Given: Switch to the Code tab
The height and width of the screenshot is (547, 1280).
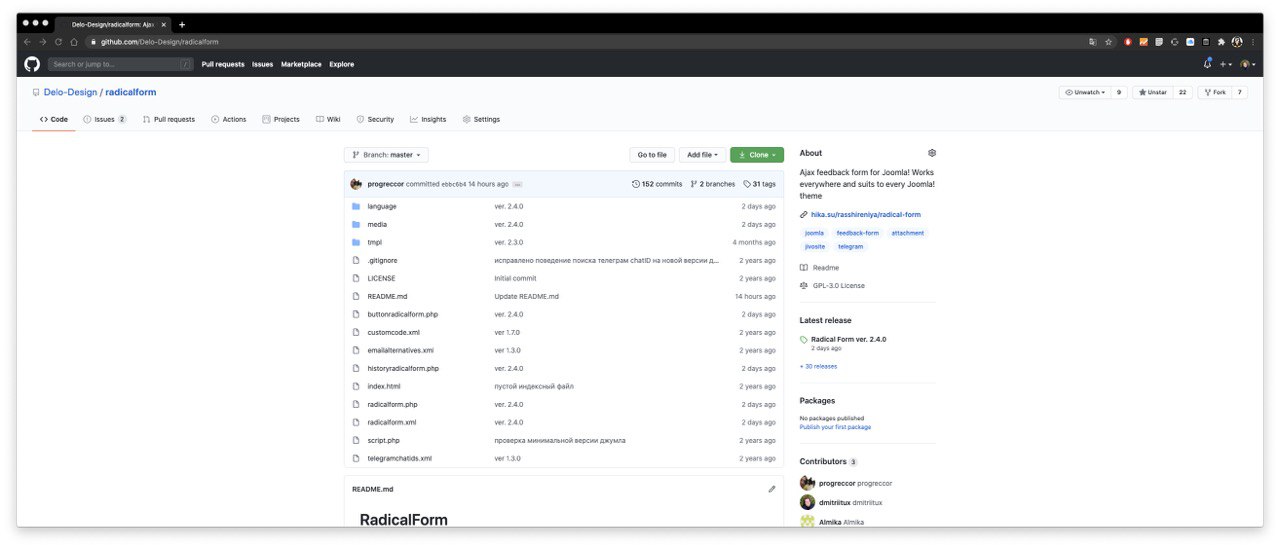Looking at the screenshot, I should tap(54, 119).
